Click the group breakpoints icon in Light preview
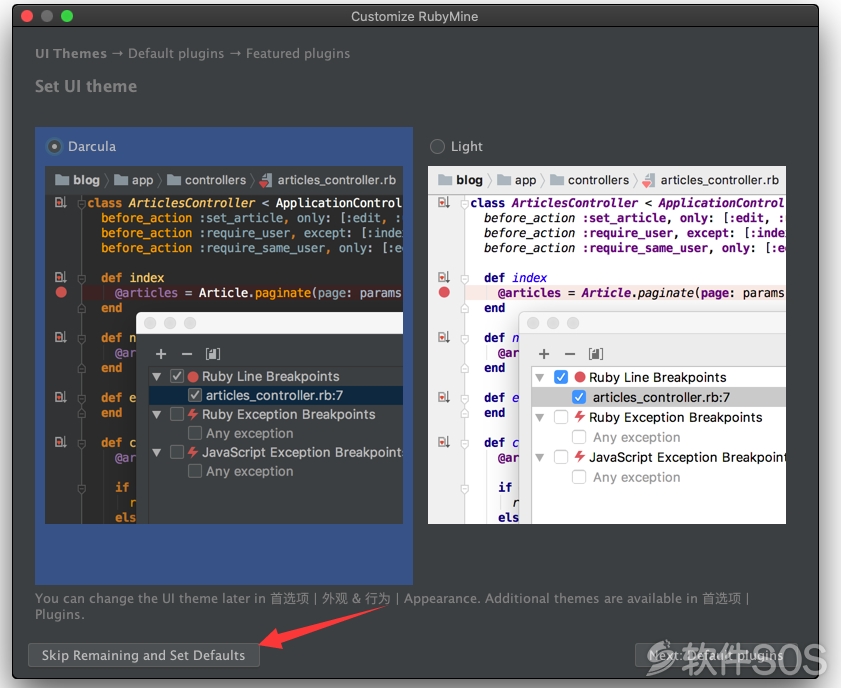The height and width of the screenshot is (688, 841). tap(596, 354)
